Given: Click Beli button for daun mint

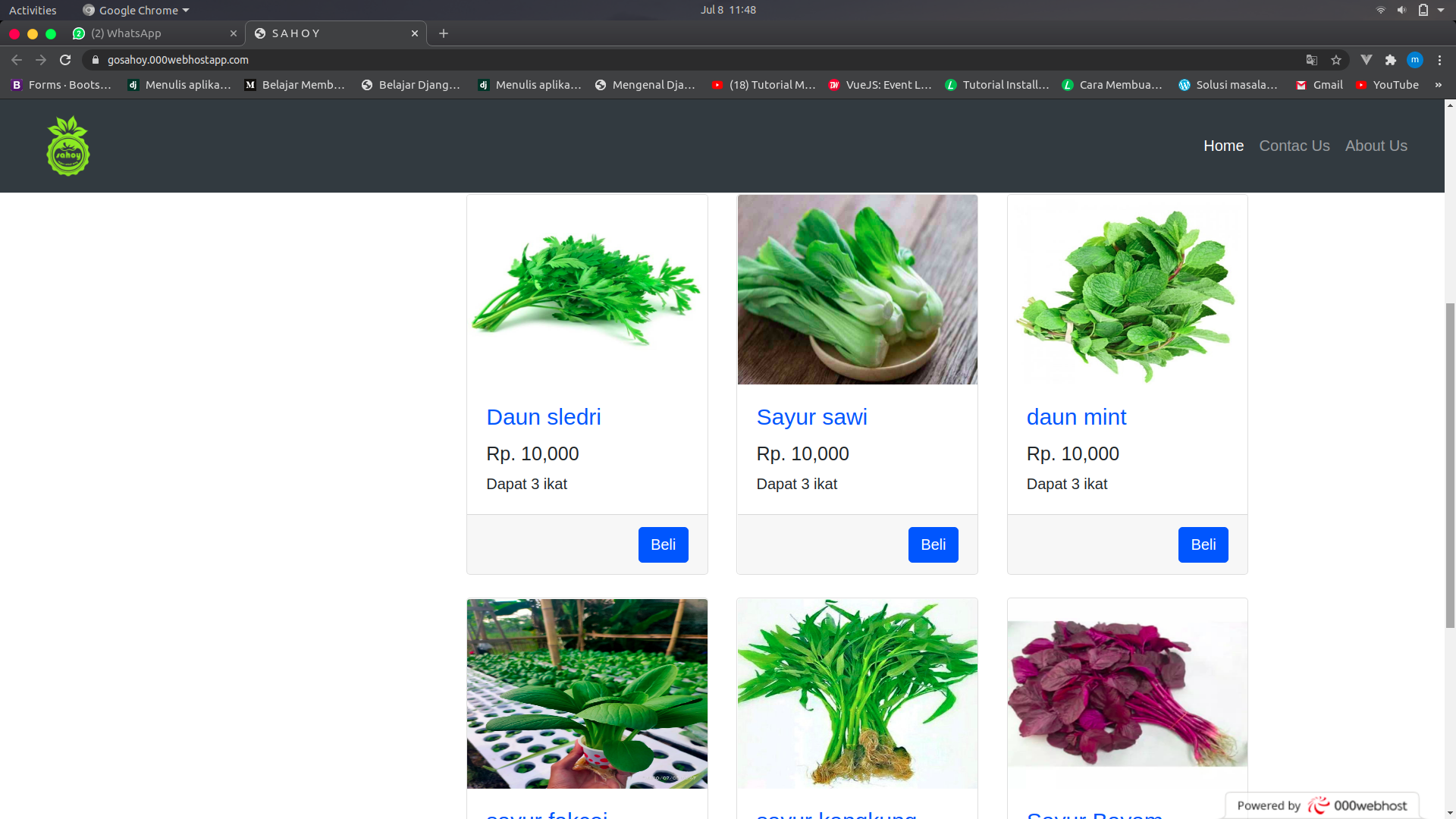Looking at the screenshot, I should 1203,544.
